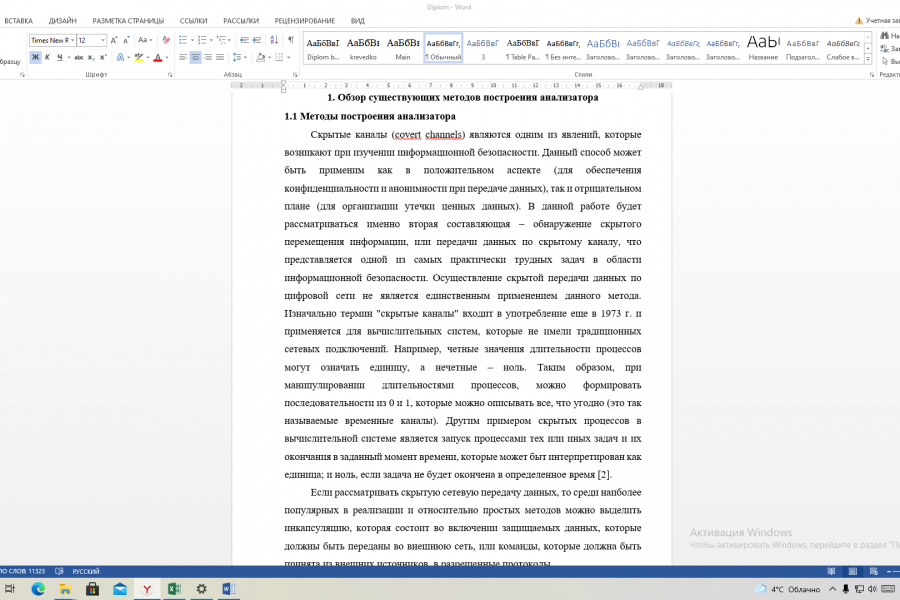Viewport: 900px width, 600px height.
Task: Open line spacing options
Action: [x=238, y=57]
